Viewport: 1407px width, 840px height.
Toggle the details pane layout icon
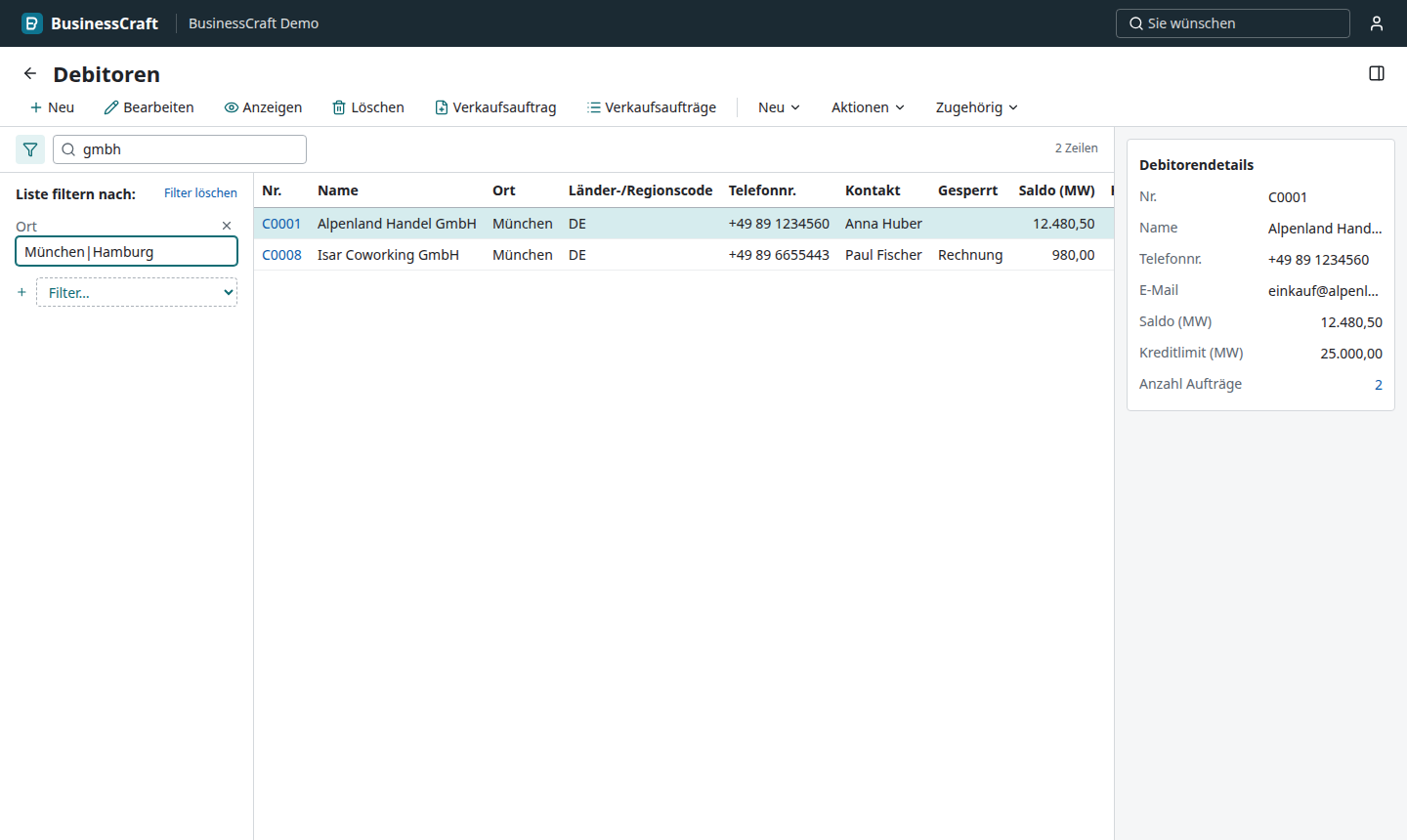pos(1377,73)
